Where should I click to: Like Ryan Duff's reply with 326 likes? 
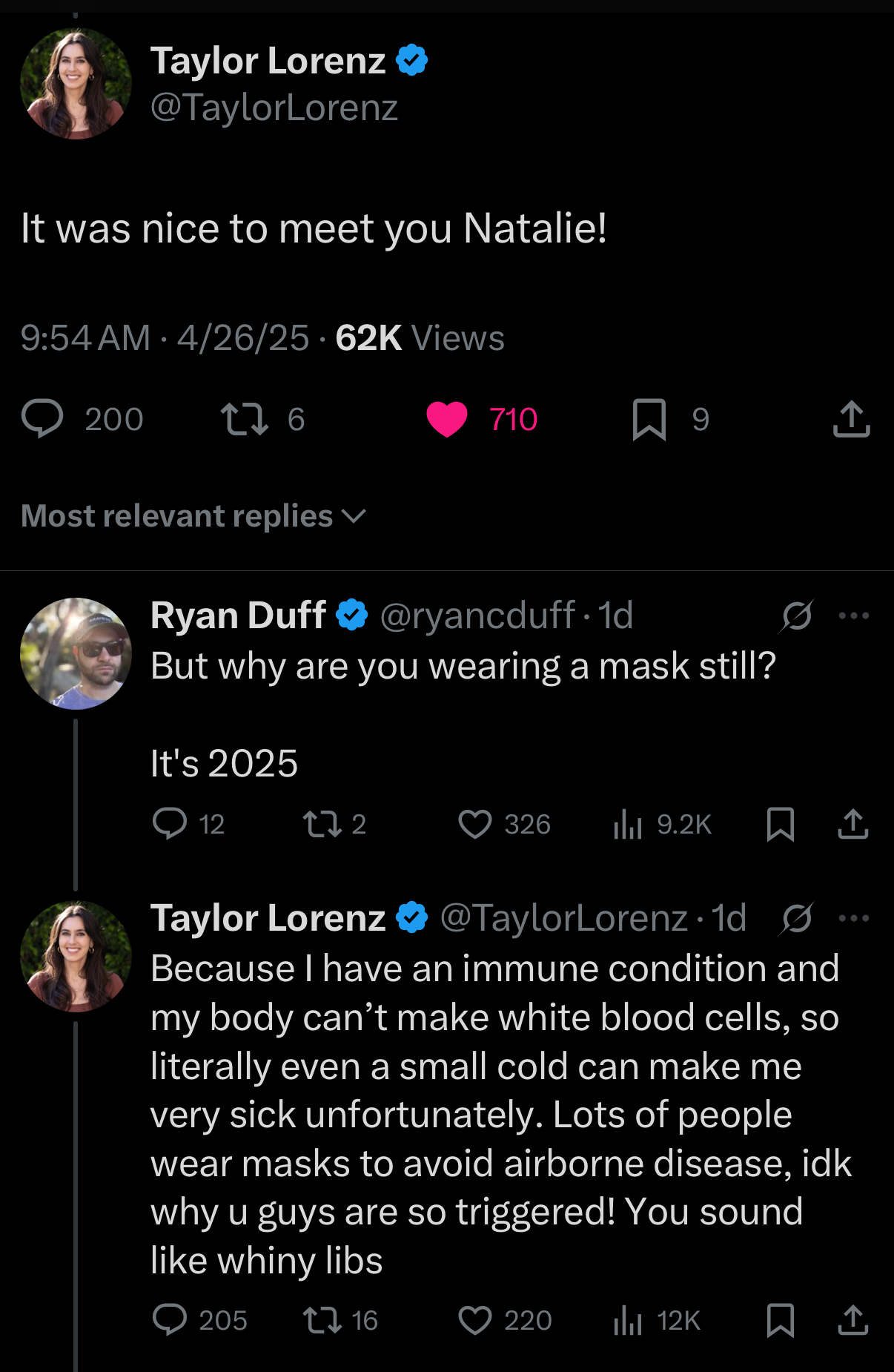click(475, 824)
